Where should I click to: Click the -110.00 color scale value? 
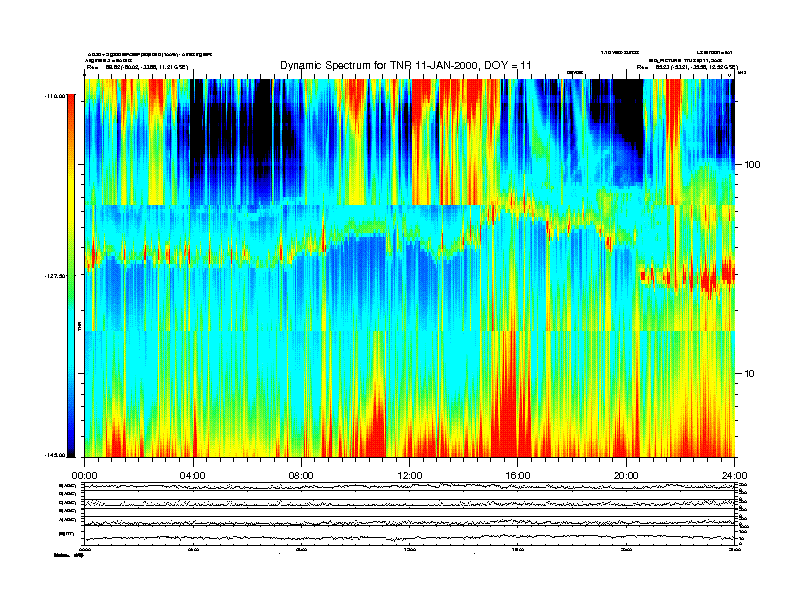pos(55,95)
